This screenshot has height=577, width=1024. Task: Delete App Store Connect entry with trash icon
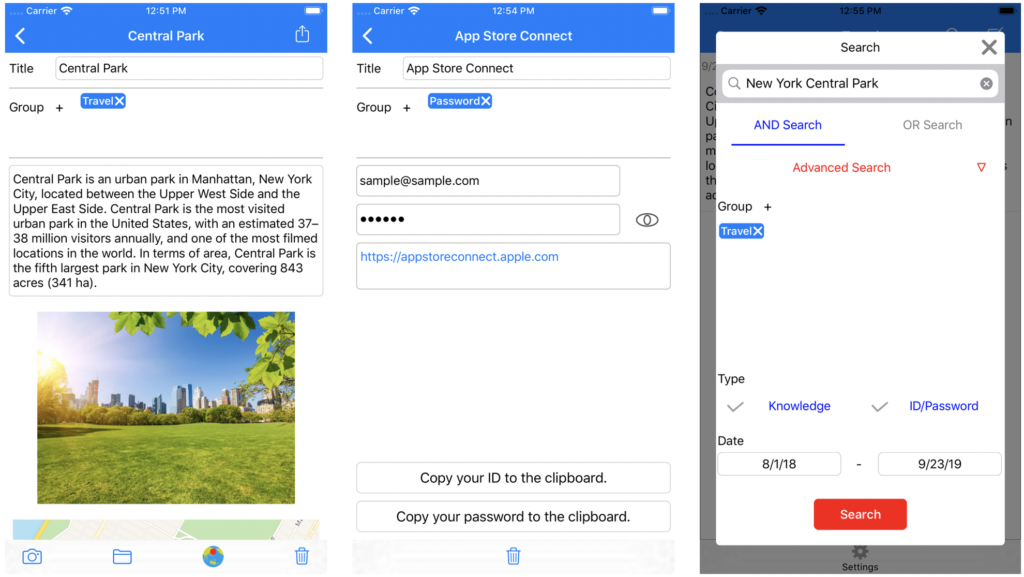[x=513, y=556]
